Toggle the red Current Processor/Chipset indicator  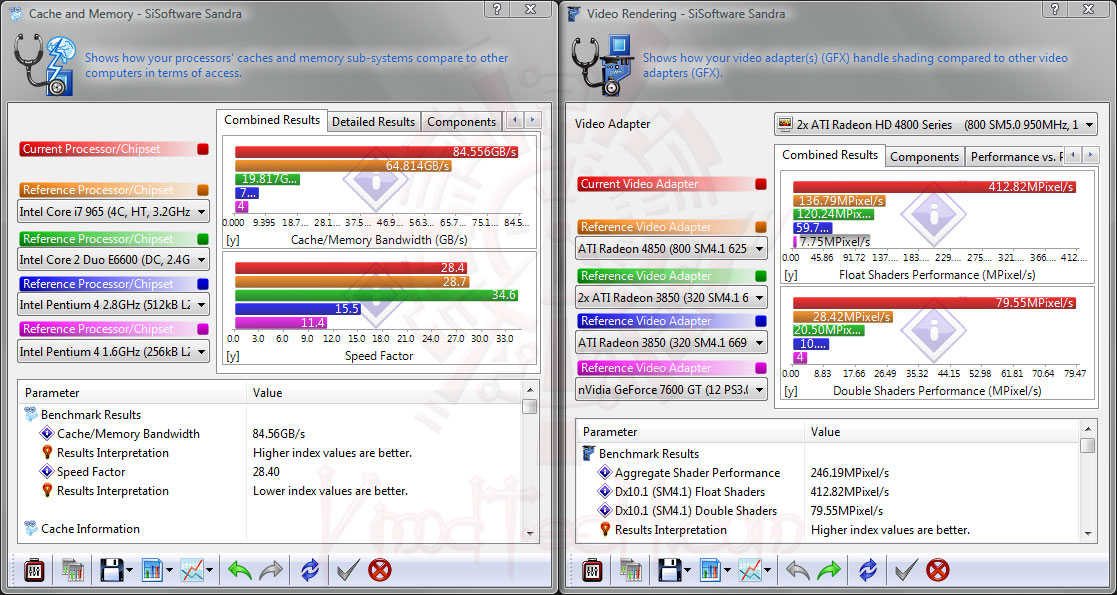(x=202, y=150)
